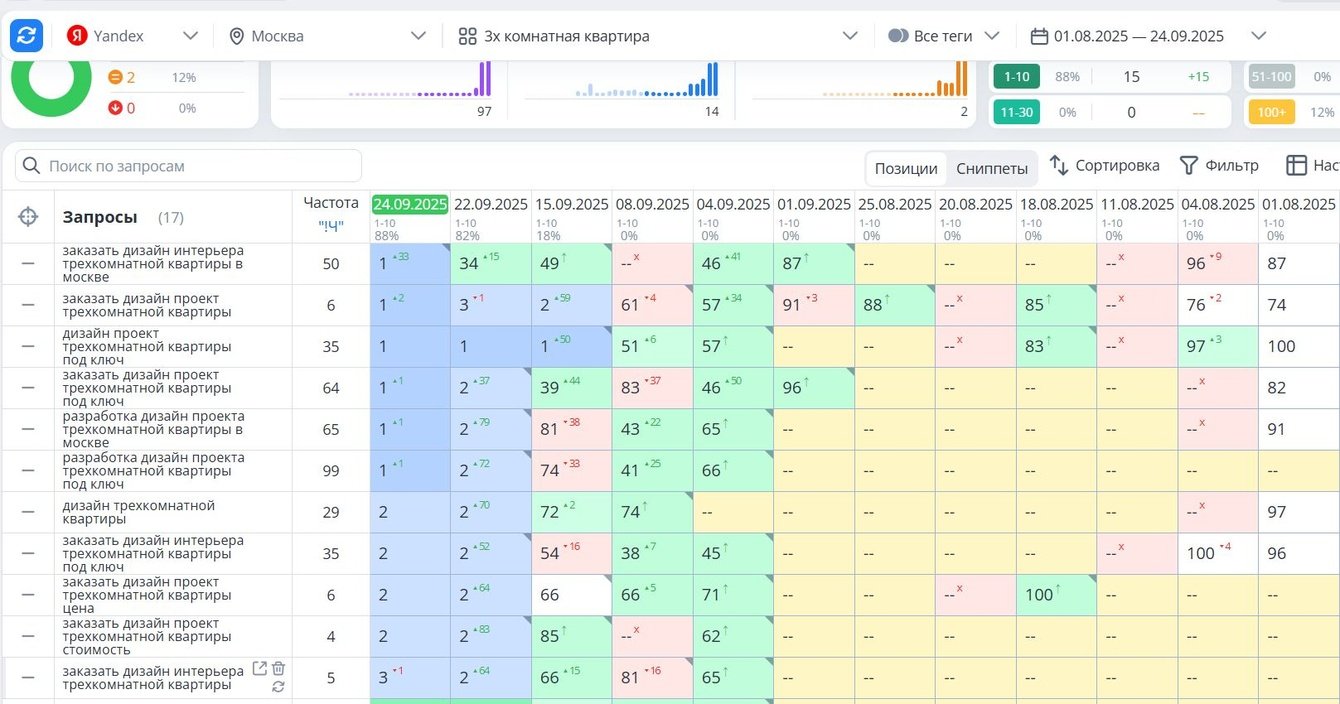Switch to the Сниппеты tab

tap(991, 168)
